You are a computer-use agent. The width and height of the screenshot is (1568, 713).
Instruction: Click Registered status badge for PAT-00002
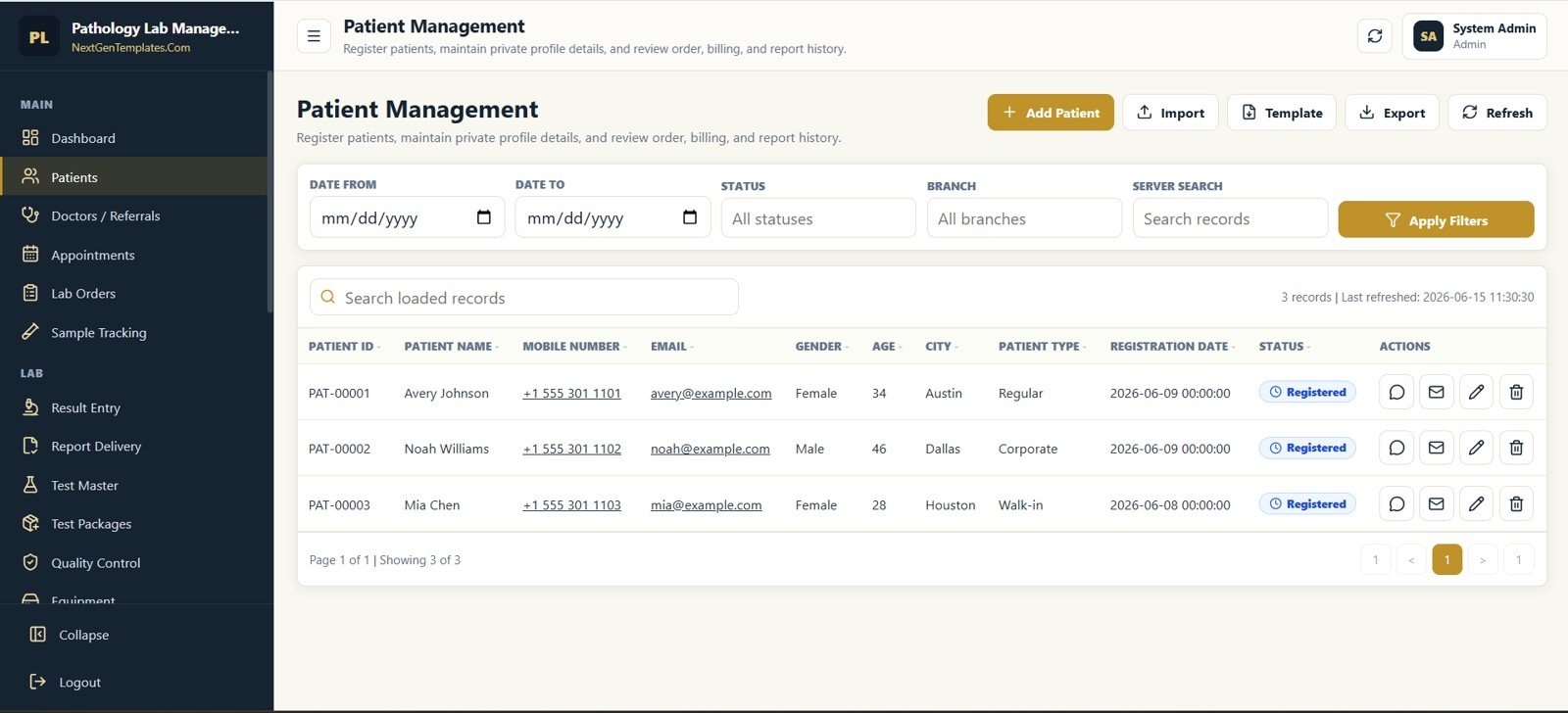1307,448
